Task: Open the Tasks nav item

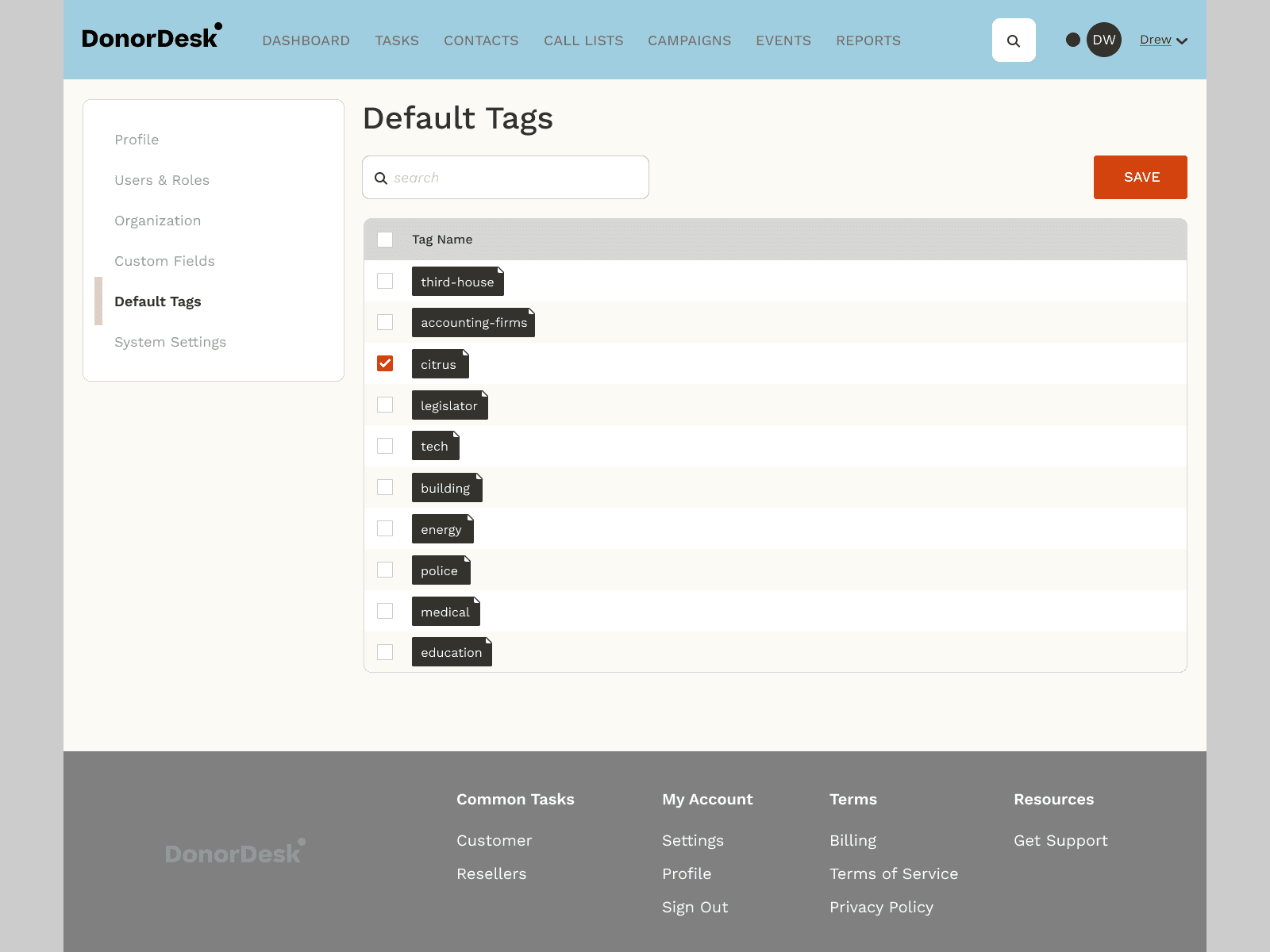Action: click(x=397, y=40)
